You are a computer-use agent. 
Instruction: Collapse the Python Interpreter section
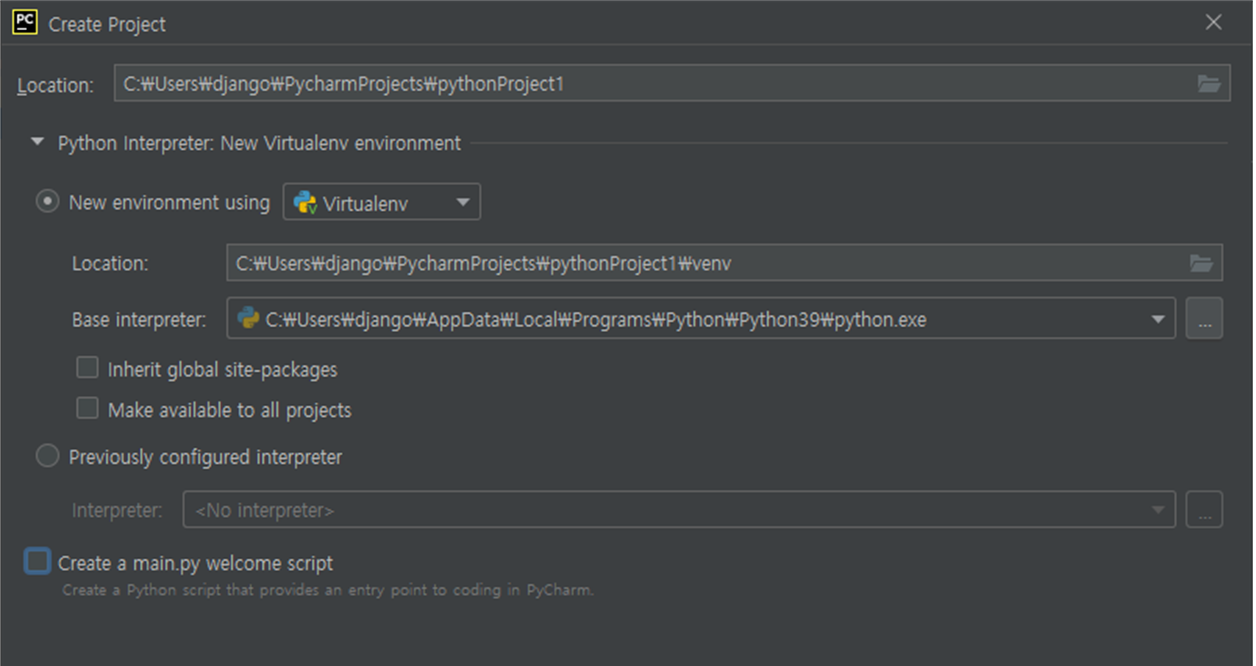(38, 143)
